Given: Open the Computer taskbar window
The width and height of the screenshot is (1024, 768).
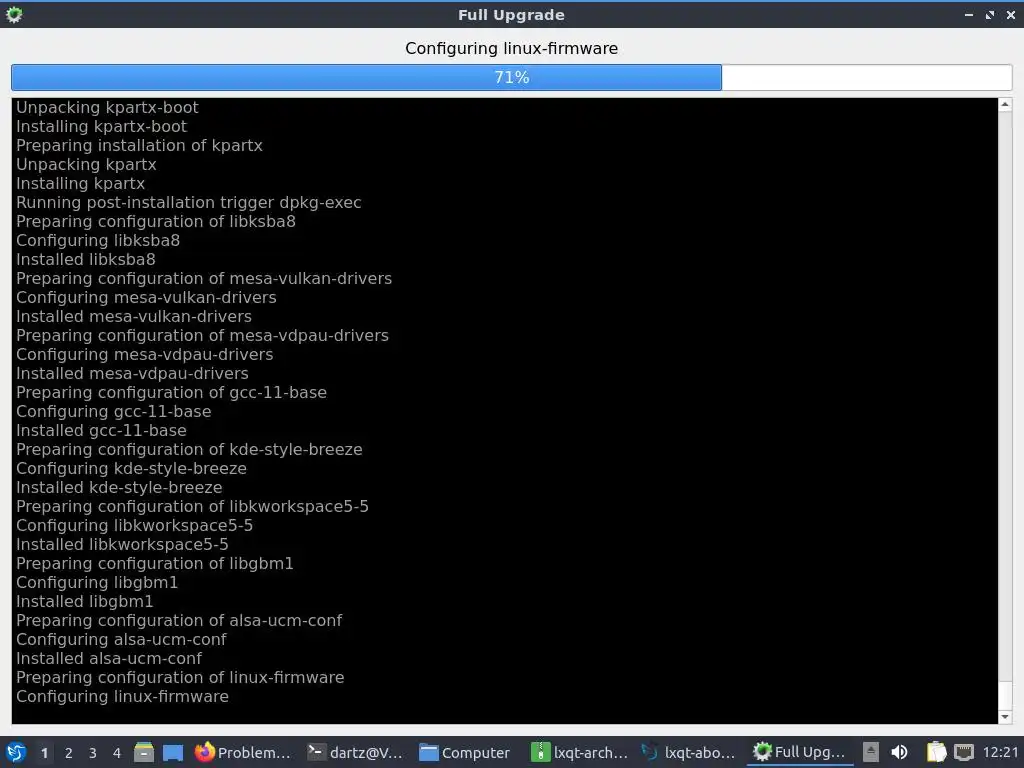Looking at the screenshot, I should (x=464, y=752).
